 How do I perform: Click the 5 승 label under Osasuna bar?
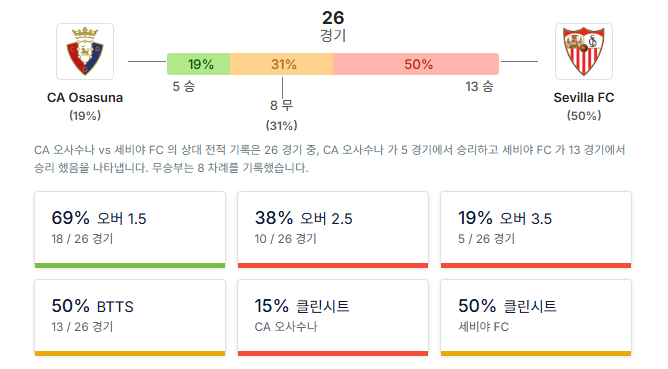184,86
